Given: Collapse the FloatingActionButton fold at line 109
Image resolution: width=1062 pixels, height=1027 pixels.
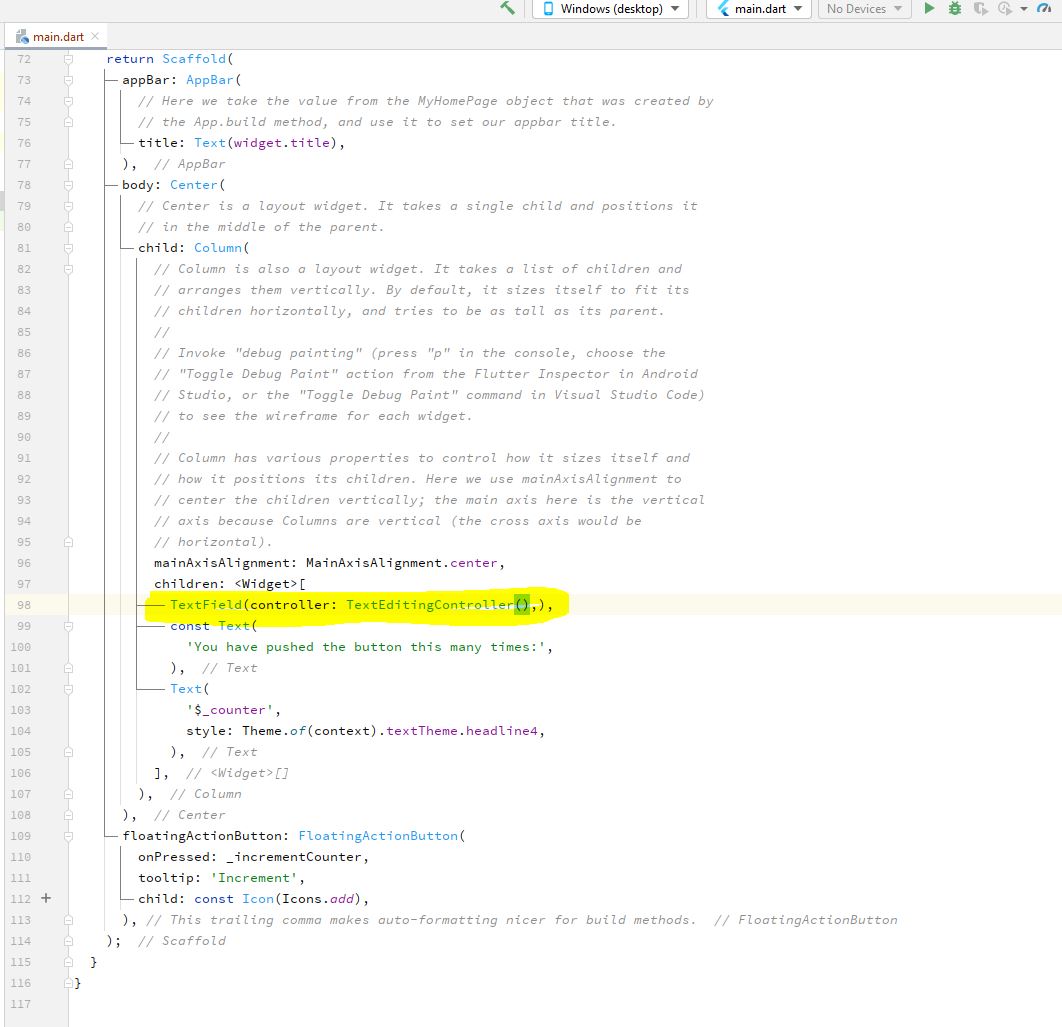Looking at the screenshot, I should pyautogui.click(x=67, y=835).
